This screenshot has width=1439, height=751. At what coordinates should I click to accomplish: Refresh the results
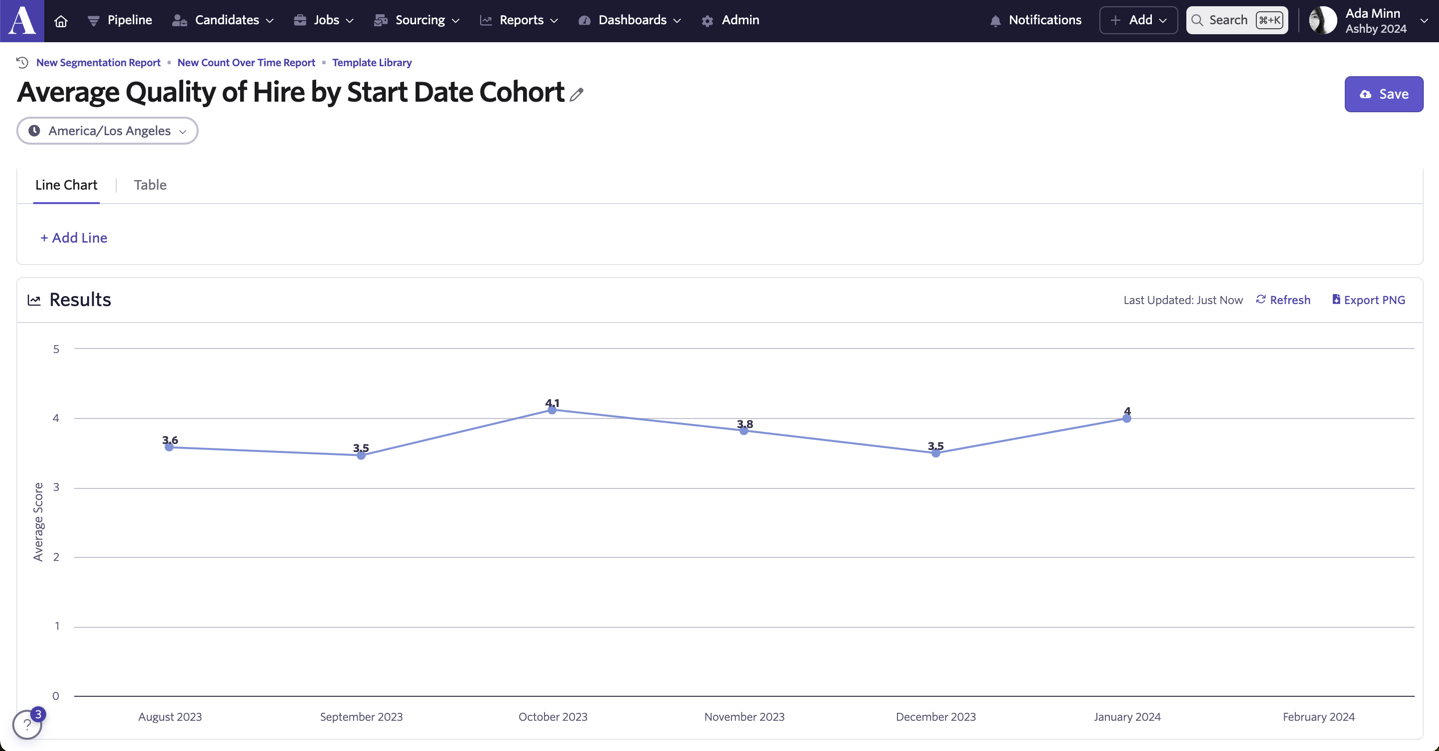(1283, 300)
